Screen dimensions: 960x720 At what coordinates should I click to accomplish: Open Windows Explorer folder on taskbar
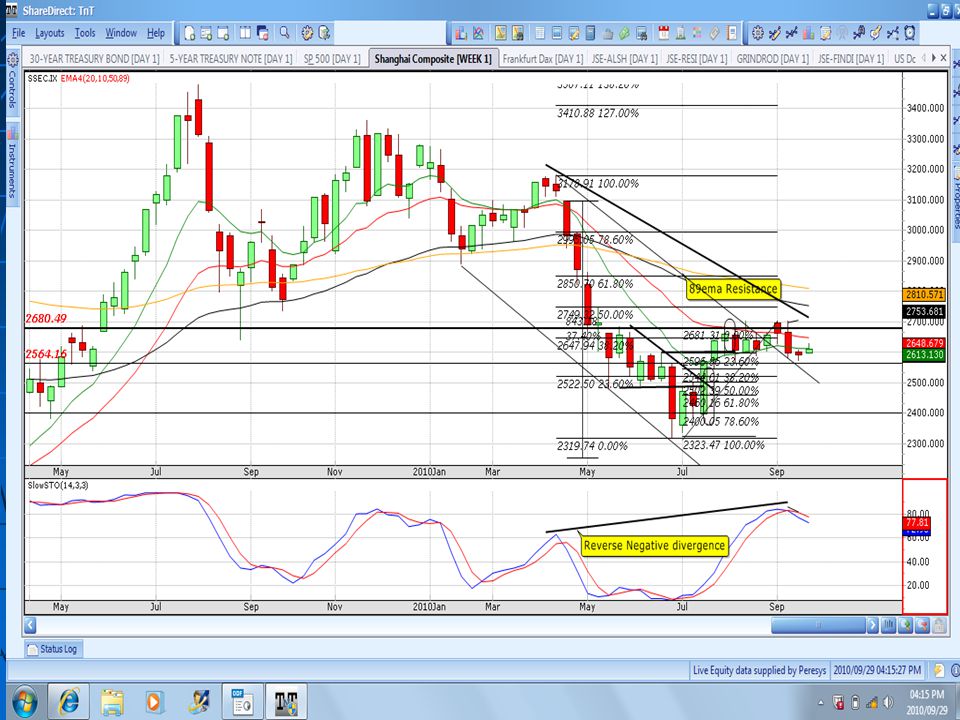[112, 701]
